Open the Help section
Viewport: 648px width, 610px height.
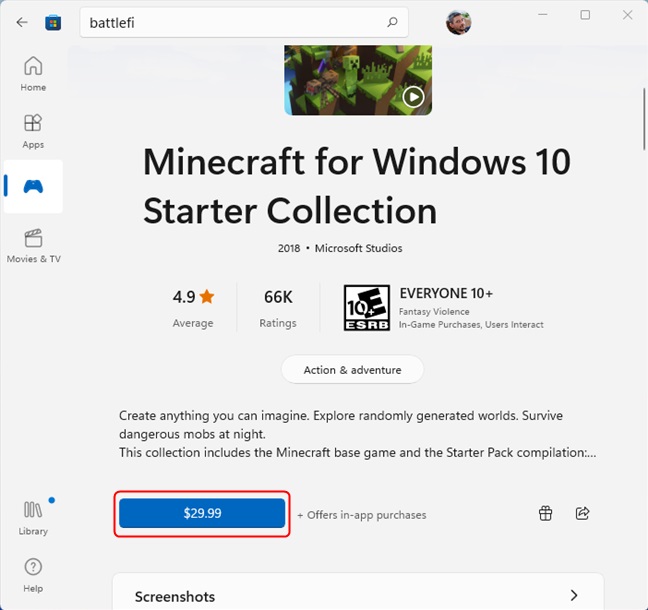coord(33,575)
